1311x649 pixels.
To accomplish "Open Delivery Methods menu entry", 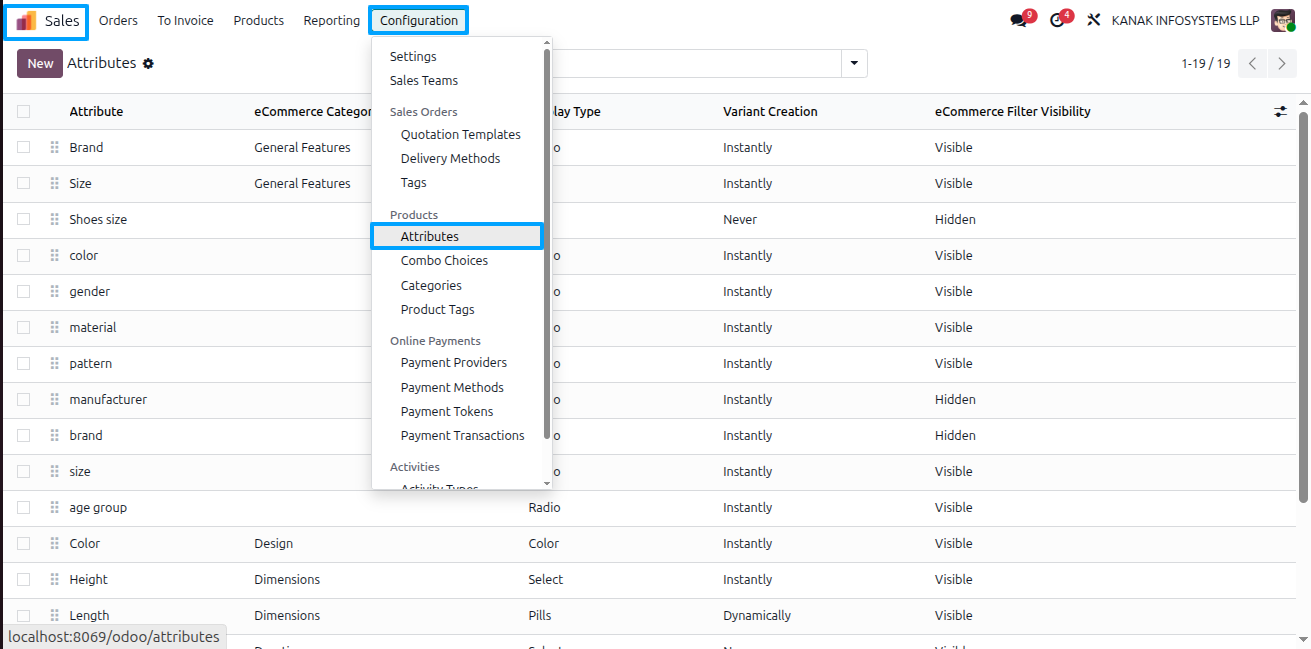I will click(450, 159).
